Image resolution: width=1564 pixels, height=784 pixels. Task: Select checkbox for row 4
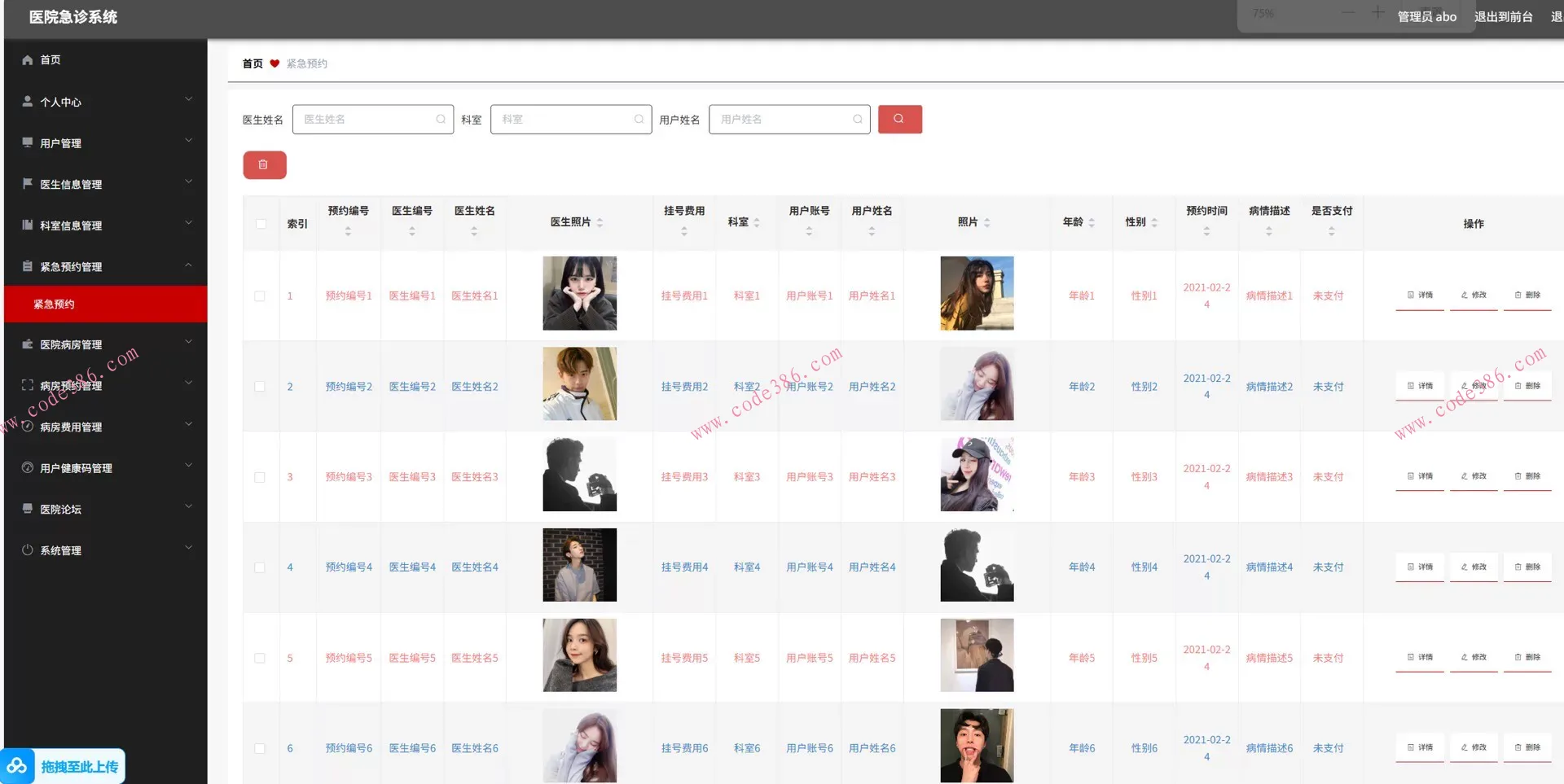pos(260,567)
